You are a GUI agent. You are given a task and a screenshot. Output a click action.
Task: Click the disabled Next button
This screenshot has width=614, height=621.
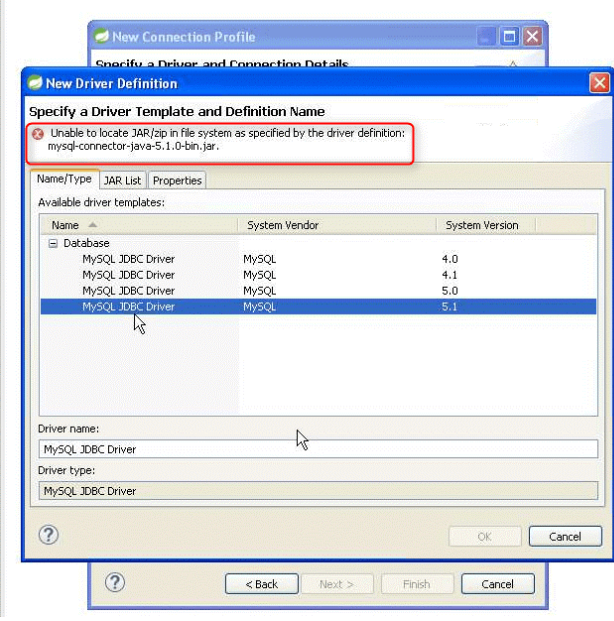coord(337,584)
